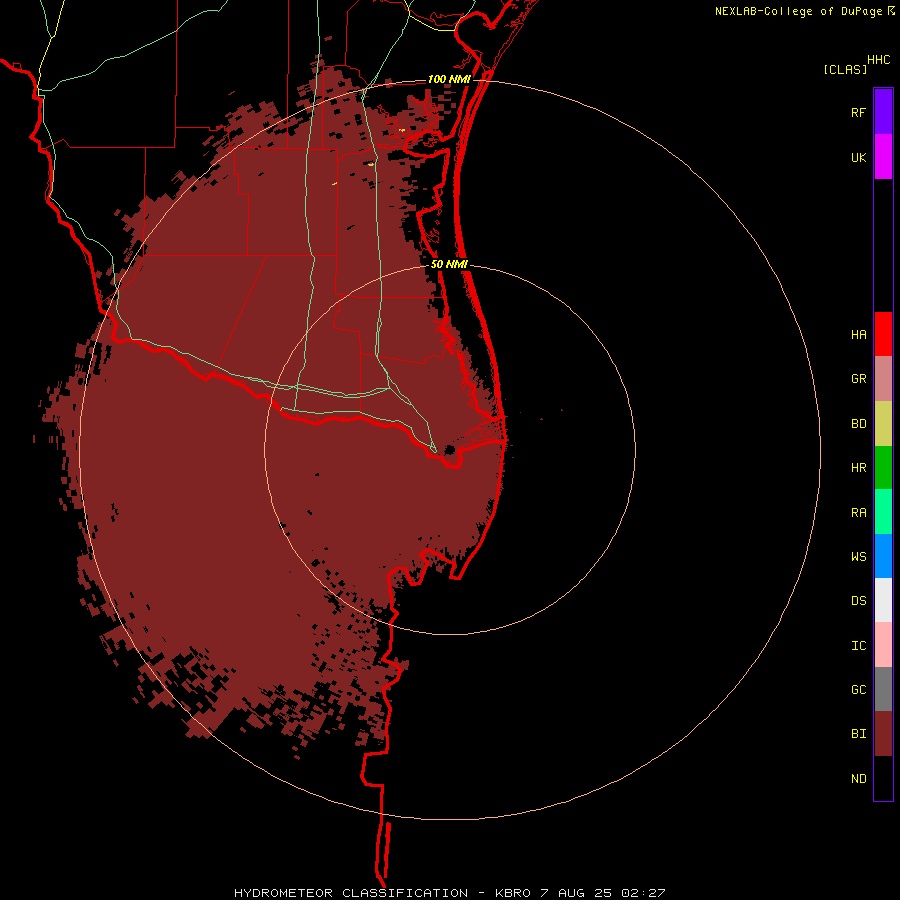This screenshot has height=900, width=900.
Task: Click the HA red legend swatch
Action: click(883, 334)
